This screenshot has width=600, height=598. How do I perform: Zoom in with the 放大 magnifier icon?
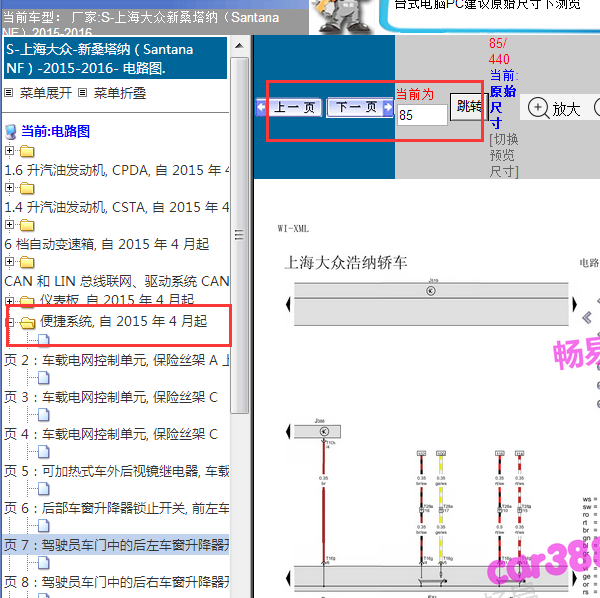pyautogui.click(x=538, y=108)
